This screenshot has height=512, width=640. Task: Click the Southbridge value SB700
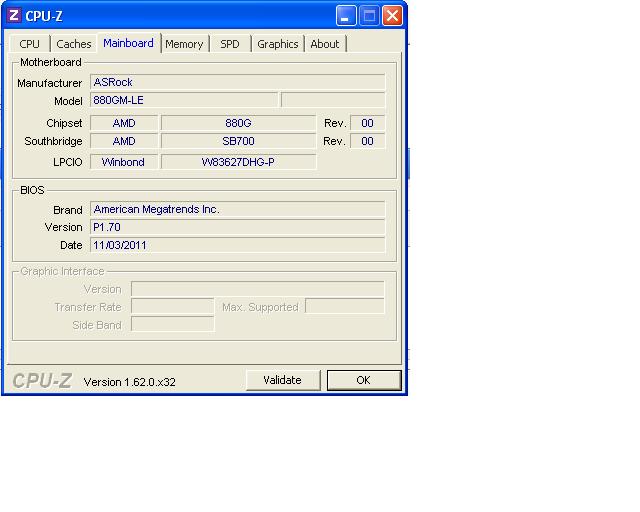point(238,141)
